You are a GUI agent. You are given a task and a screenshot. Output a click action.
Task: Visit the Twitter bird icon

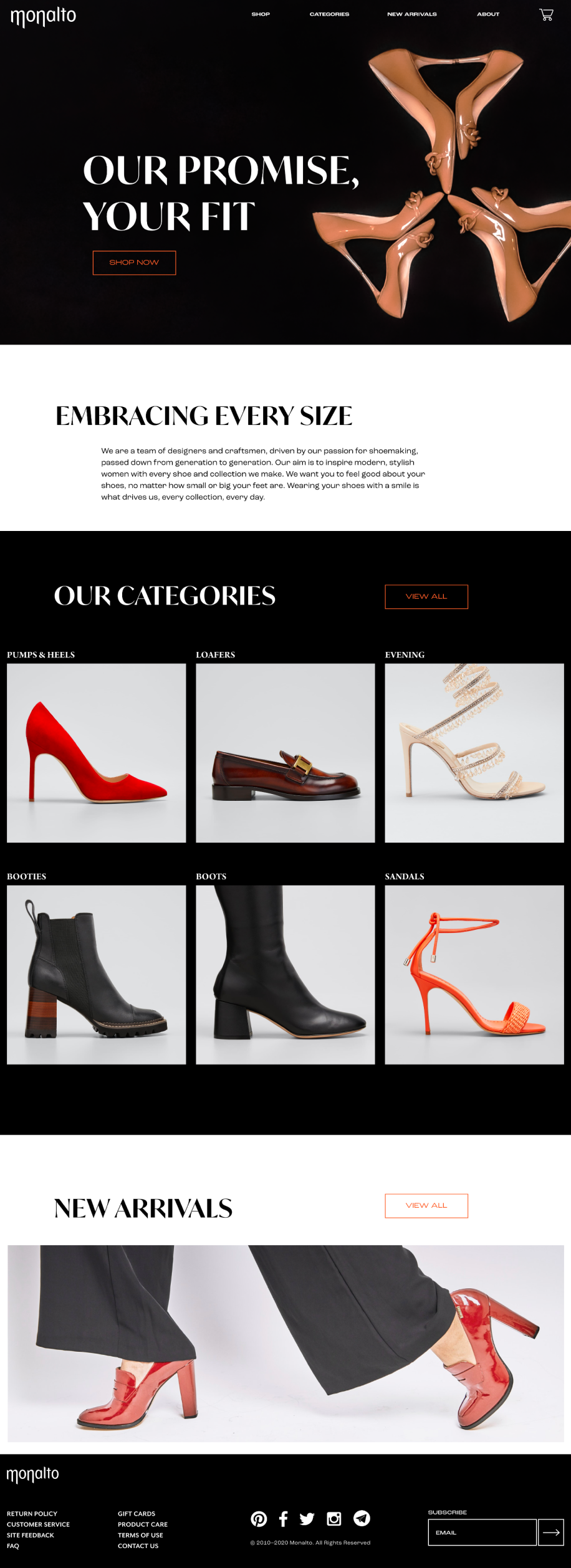click(307, 1519)
